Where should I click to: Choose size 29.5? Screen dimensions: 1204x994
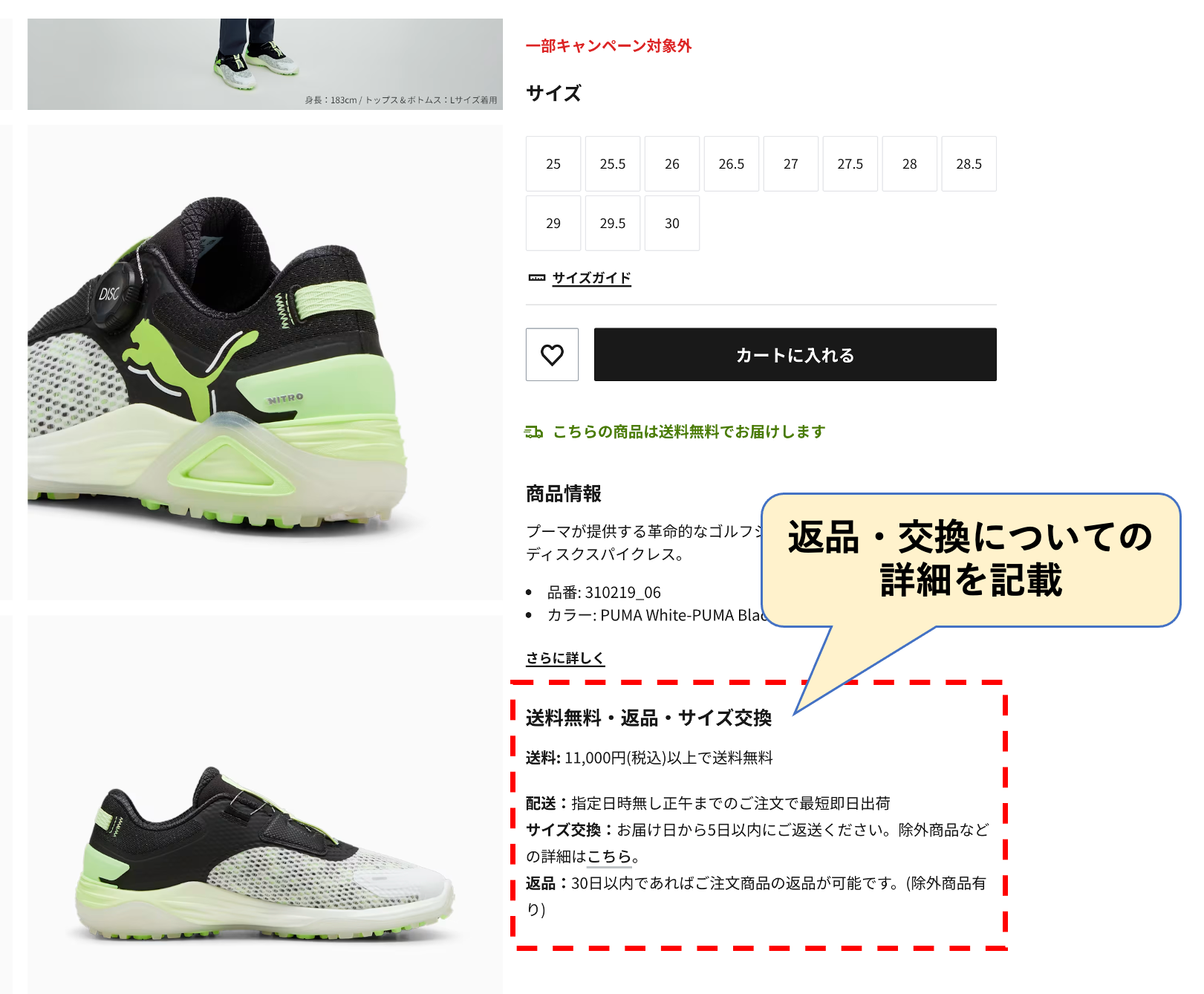point(613,223)
